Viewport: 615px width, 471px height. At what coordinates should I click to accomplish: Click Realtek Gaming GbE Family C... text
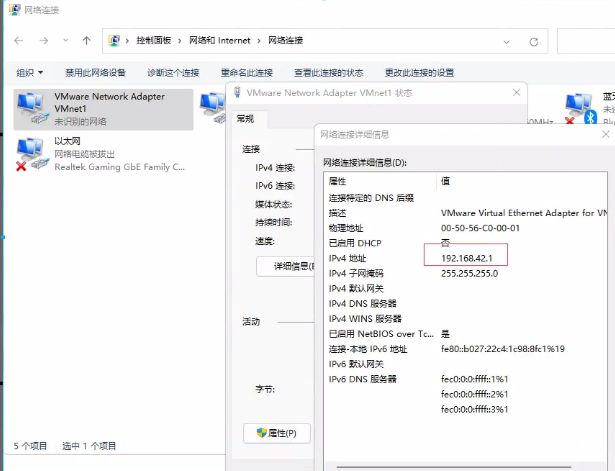(120, 167)
